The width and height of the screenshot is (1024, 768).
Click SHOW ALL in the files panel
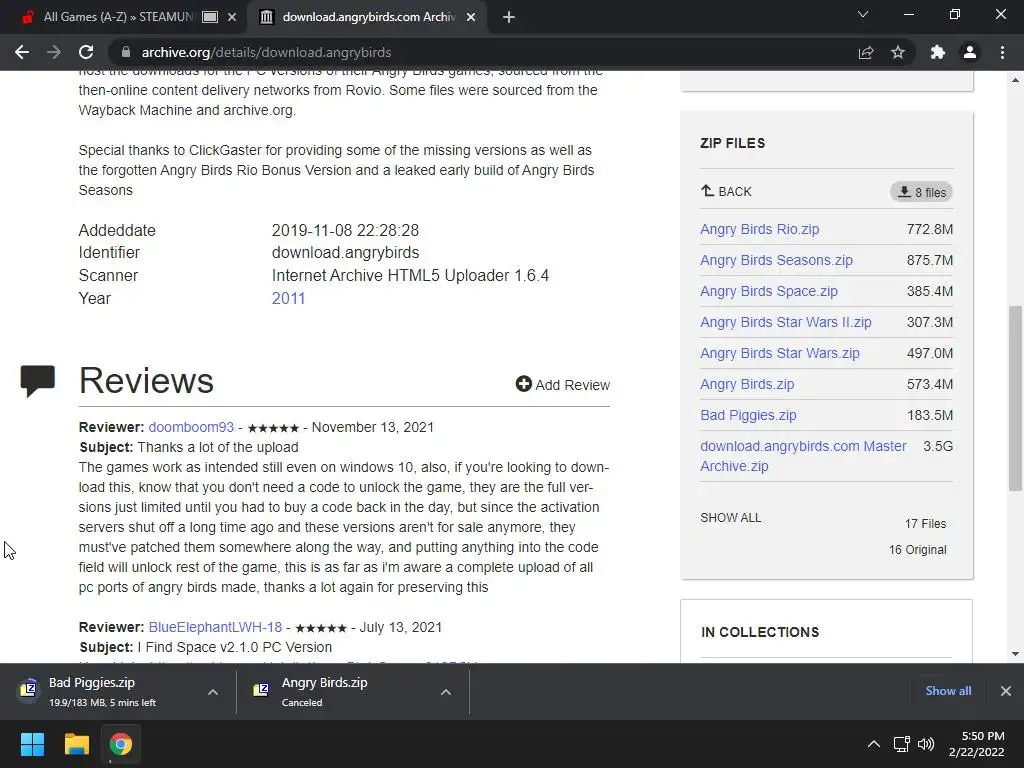pos(731,518)
